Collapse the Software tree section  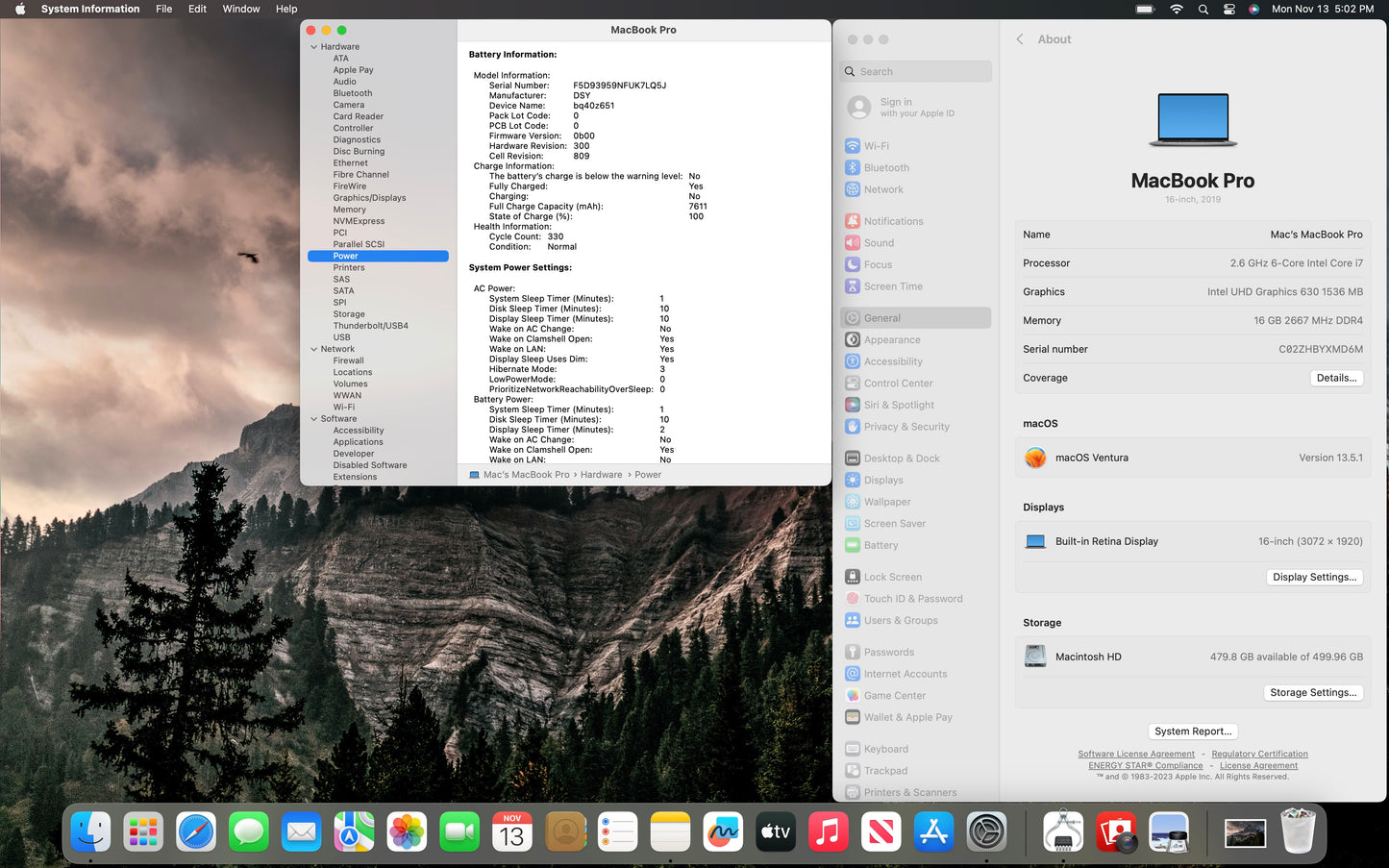(313, 419)
